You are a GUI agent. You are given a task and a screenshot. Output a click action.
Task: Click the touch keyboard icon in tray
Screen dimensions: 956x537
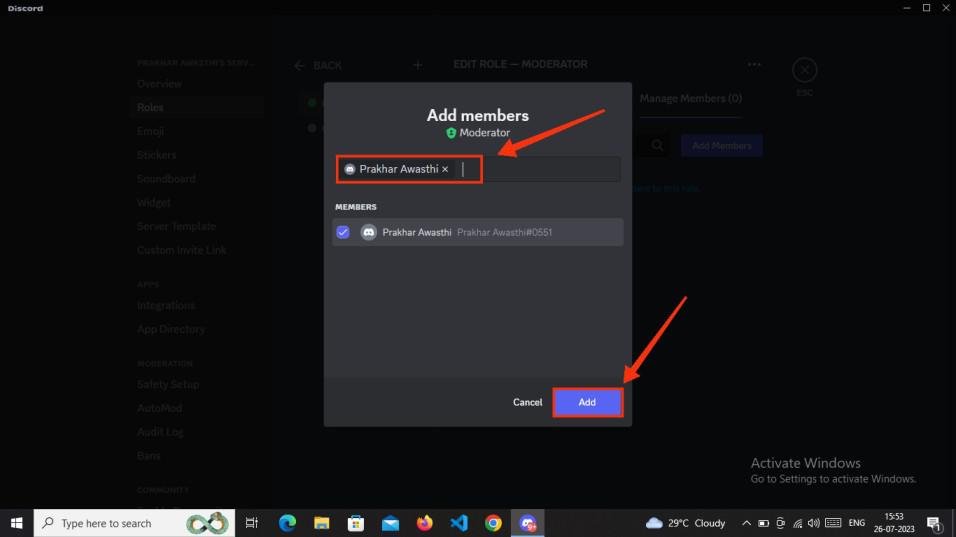(x=833, y=523)
